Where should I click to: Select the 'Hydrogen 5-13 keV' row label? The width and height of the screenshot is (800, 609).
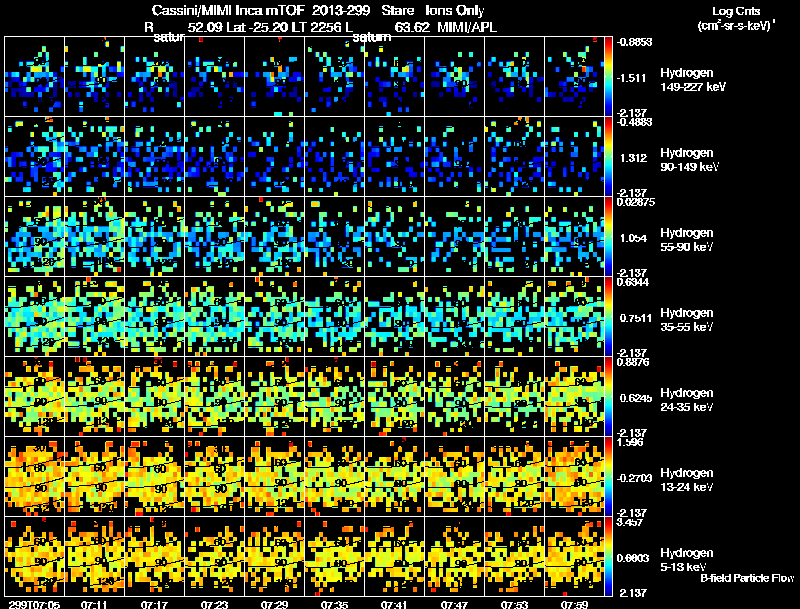pos(686,560)
